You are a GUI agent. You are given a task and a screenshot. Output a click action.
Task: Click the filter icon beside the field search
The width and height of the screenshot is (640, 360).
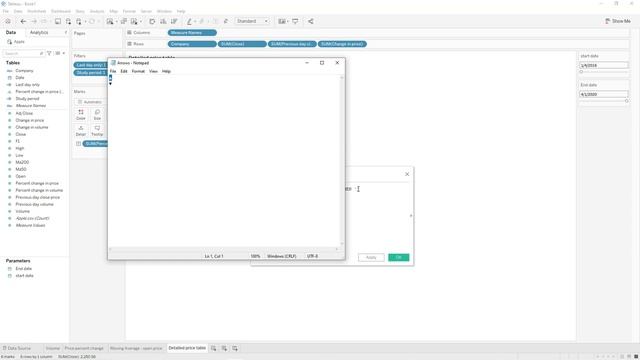tap(49, 53)
